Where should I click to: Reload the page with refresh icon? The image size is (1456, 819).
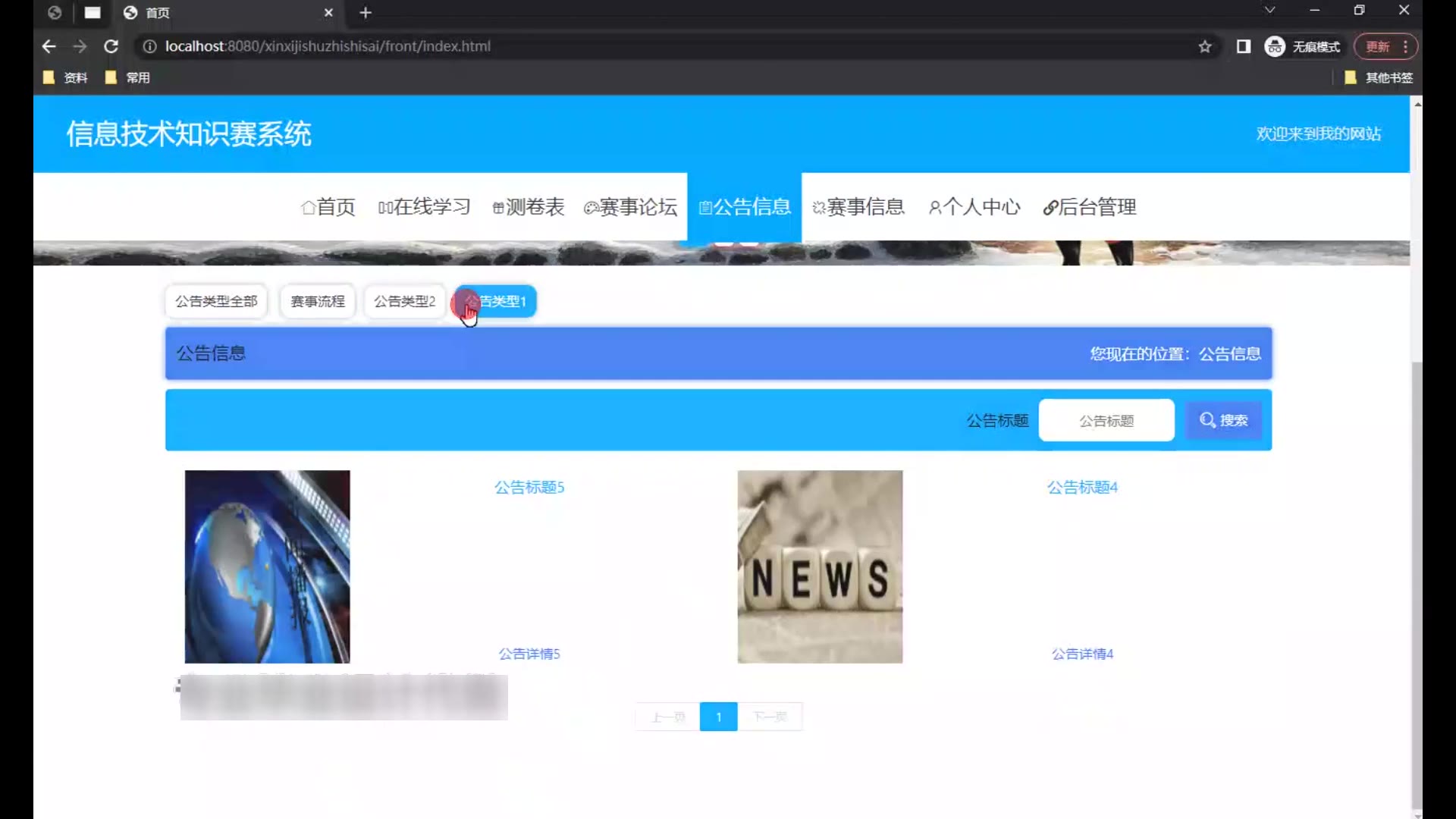coord(111,46)
